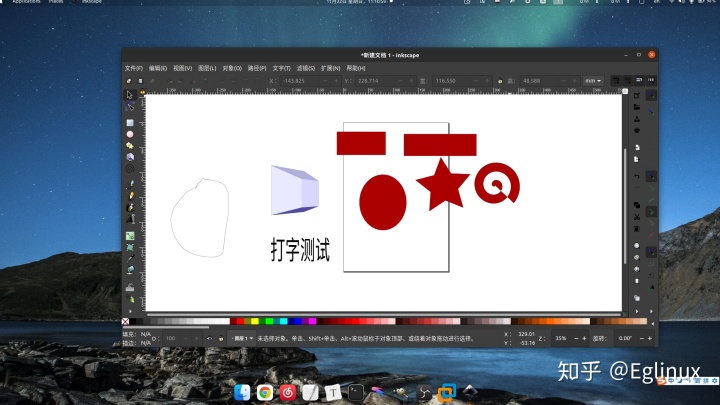This screenshot has height=405, width=720.
Task: Expand the toolbox overflow arrow
Action: coord(130,312)
